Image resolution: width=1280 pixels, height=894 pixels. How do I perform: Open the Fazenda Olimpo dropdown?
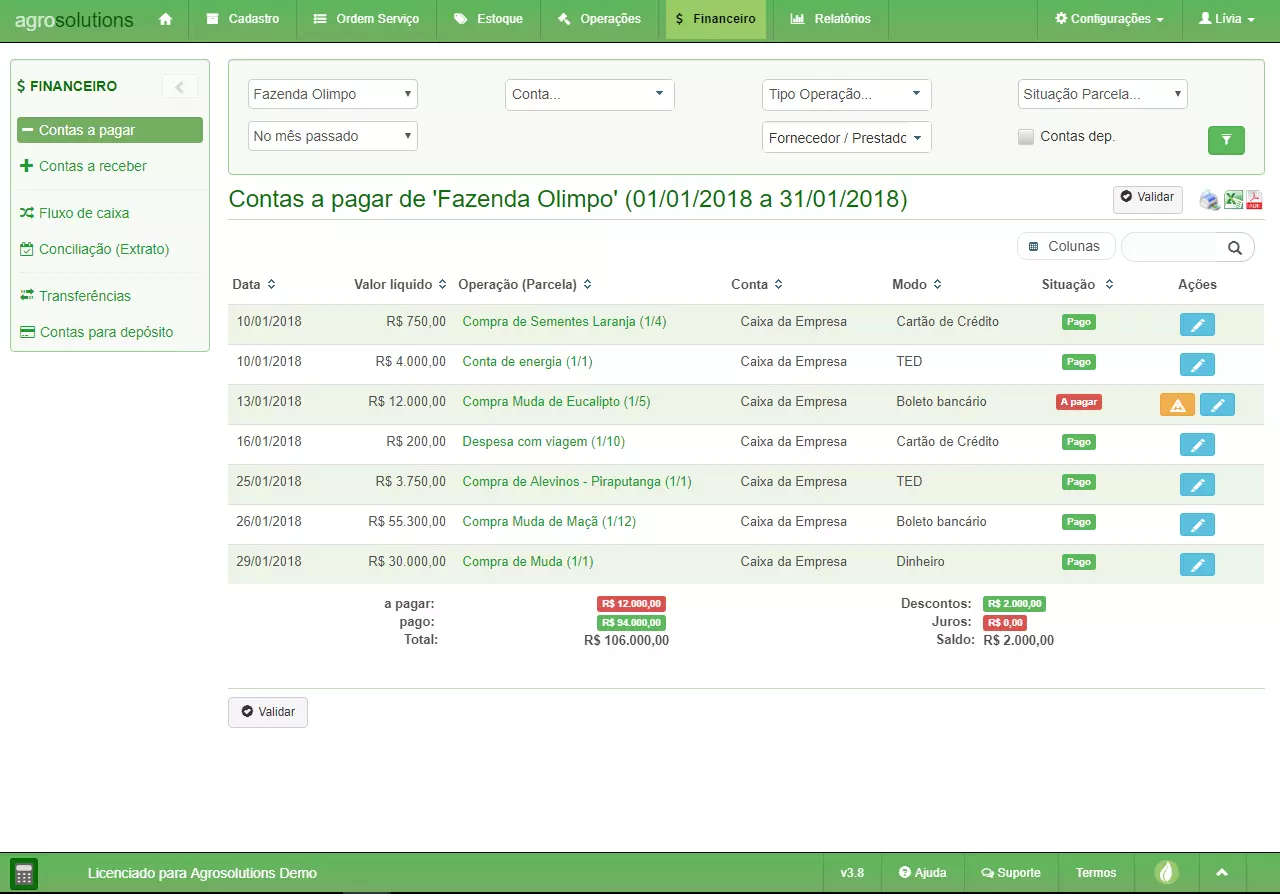pyautogui.click(x=332, y=94)
